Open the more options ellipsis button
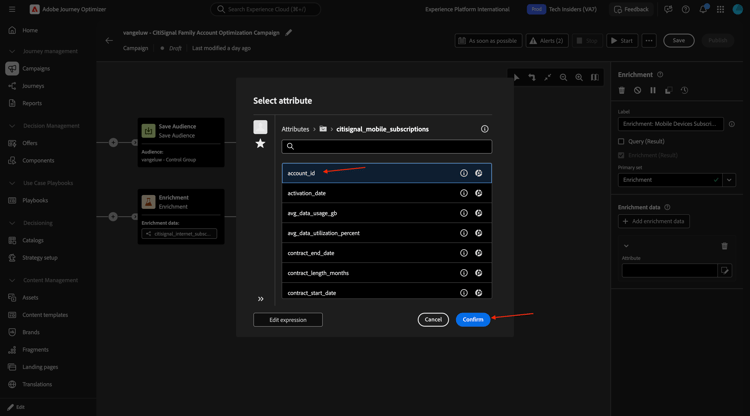This screenshot has width=750, height=416. tap(649, 41)
